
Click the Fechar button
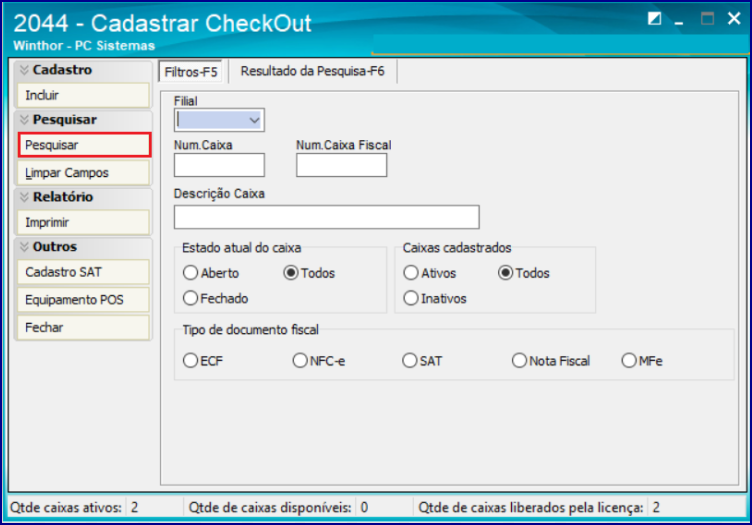pos(83,327)
